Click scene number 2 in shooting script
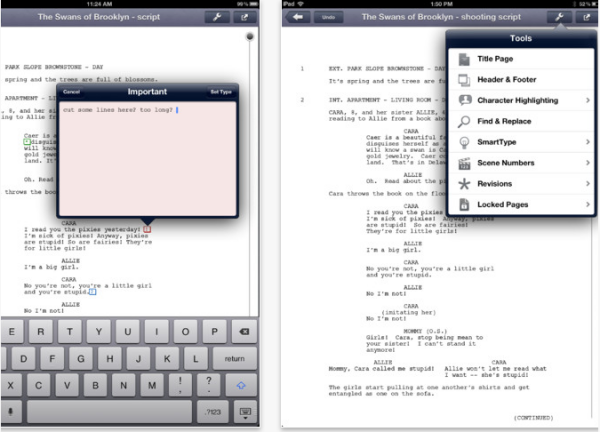600x432 pixels. click(302, 100)
